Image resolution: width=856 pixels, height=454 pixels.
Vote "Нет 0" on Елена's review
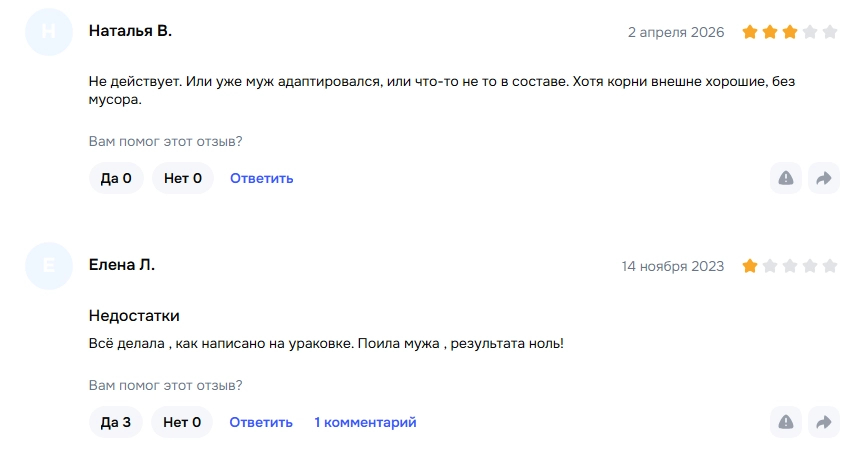tap(182, 422)
